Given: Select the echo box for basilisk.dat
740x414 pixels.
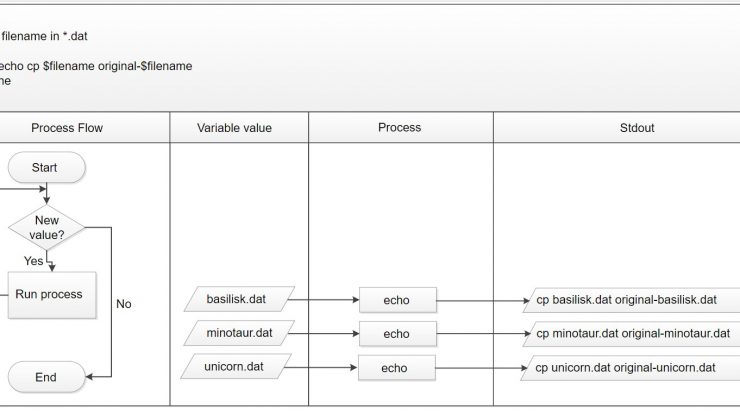Looking at the screenshot, I should coord(398,300).
